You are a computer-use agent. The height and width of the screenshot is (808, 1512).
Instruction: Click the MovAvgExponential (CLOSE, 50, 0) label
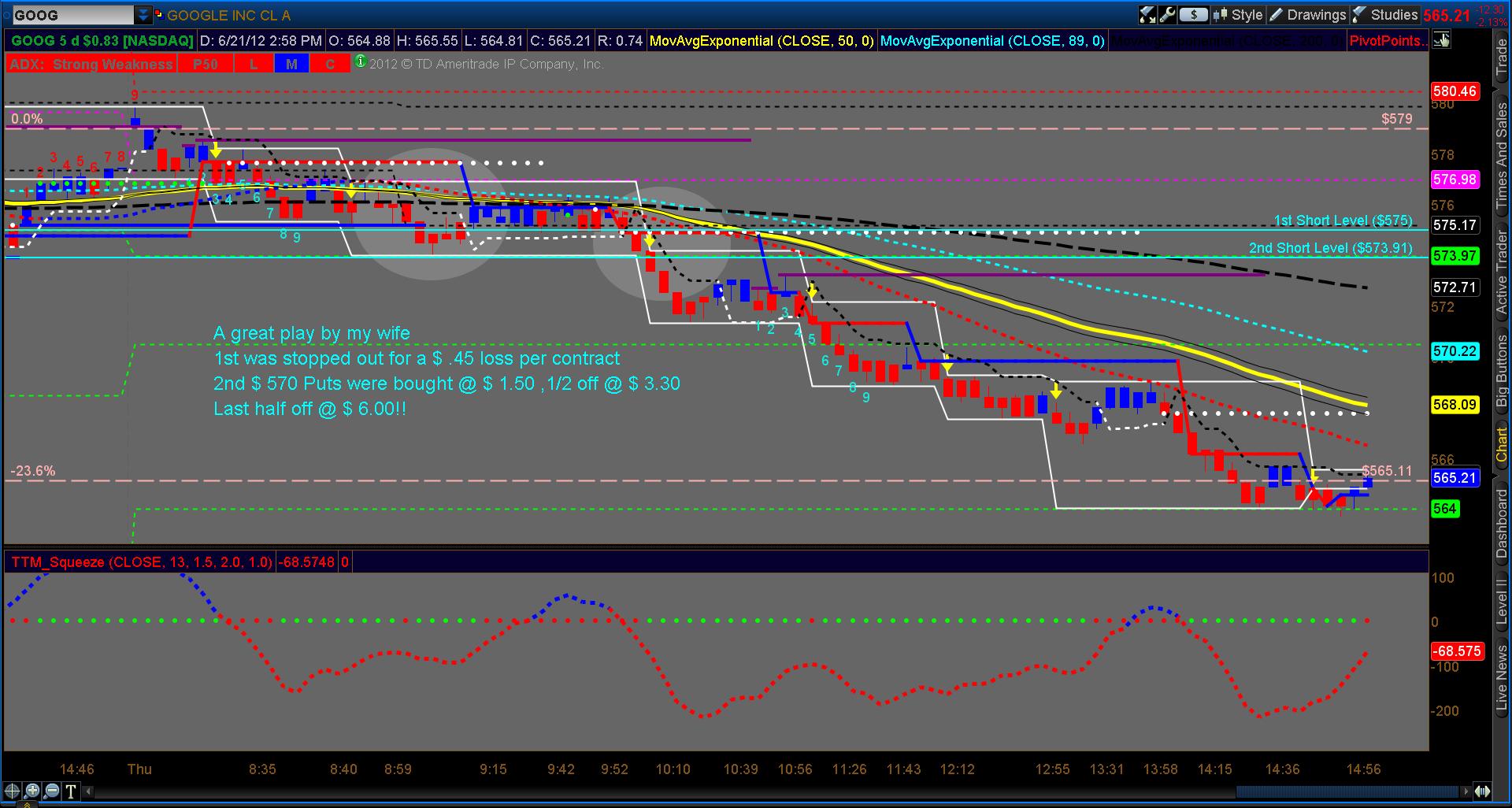(x=761, y=41)
